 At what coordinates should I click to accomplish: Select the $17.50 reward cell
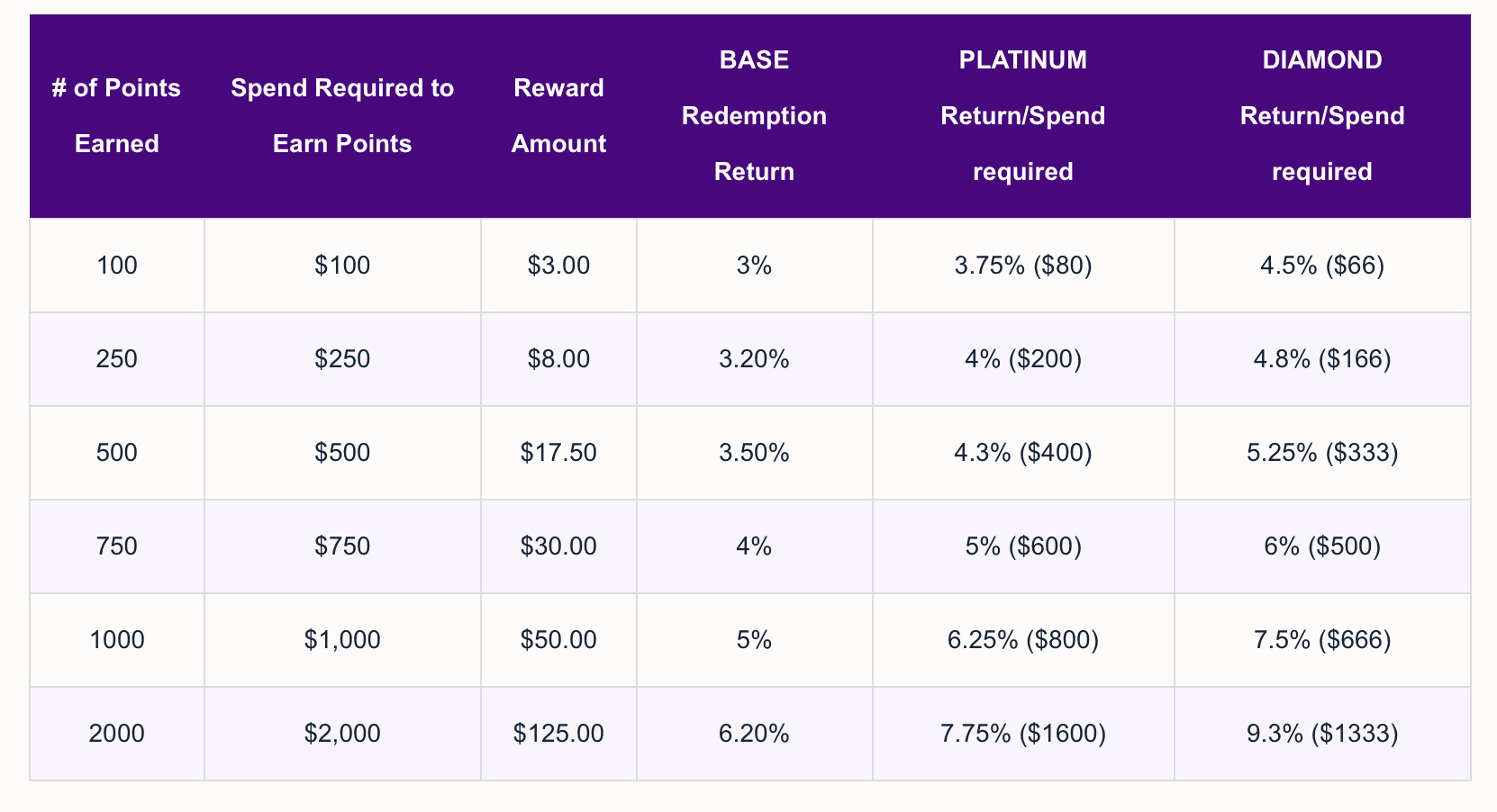tap(558, 453)
